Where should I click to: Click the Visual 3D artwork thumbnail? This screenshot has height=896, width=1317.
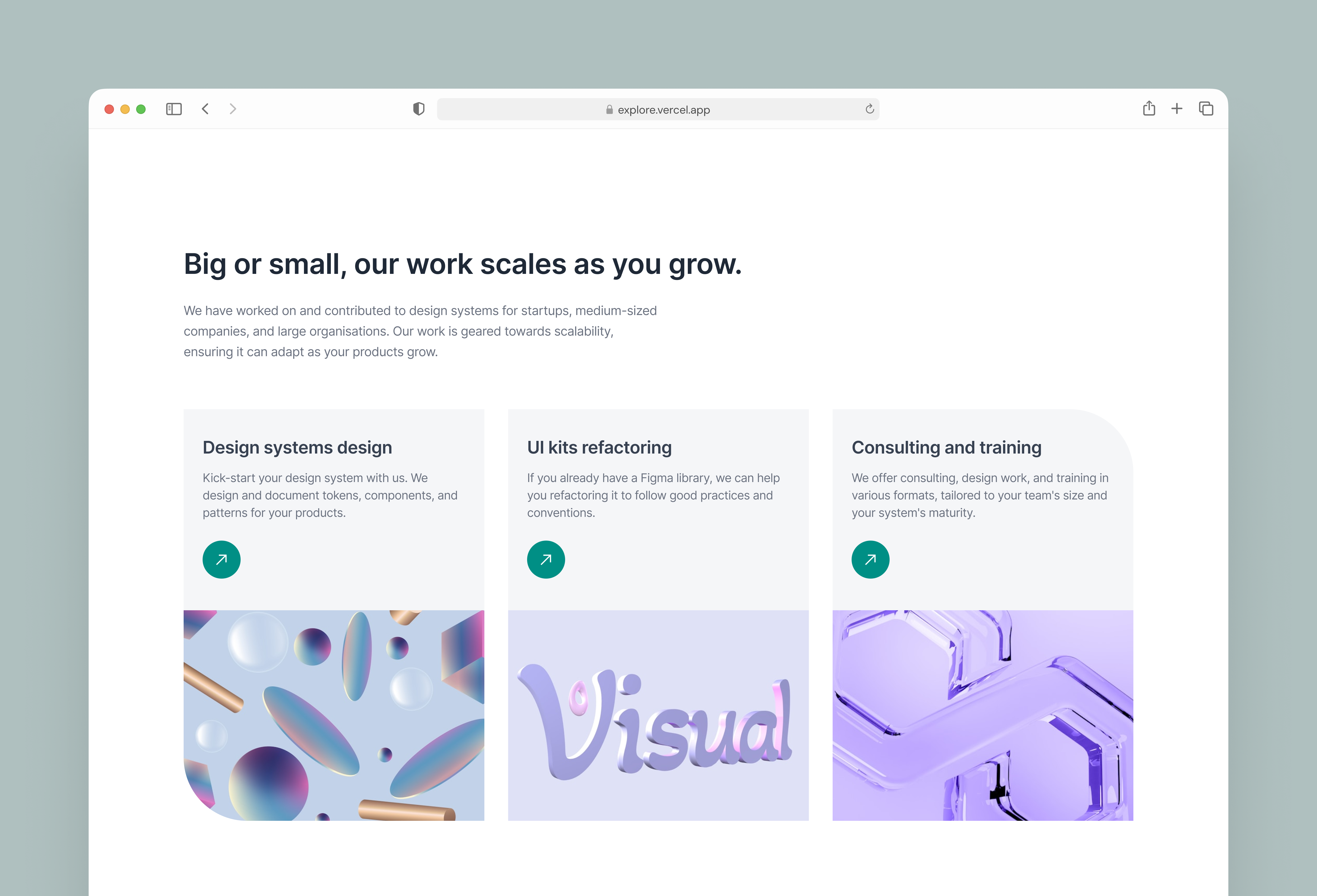(658, 715)
